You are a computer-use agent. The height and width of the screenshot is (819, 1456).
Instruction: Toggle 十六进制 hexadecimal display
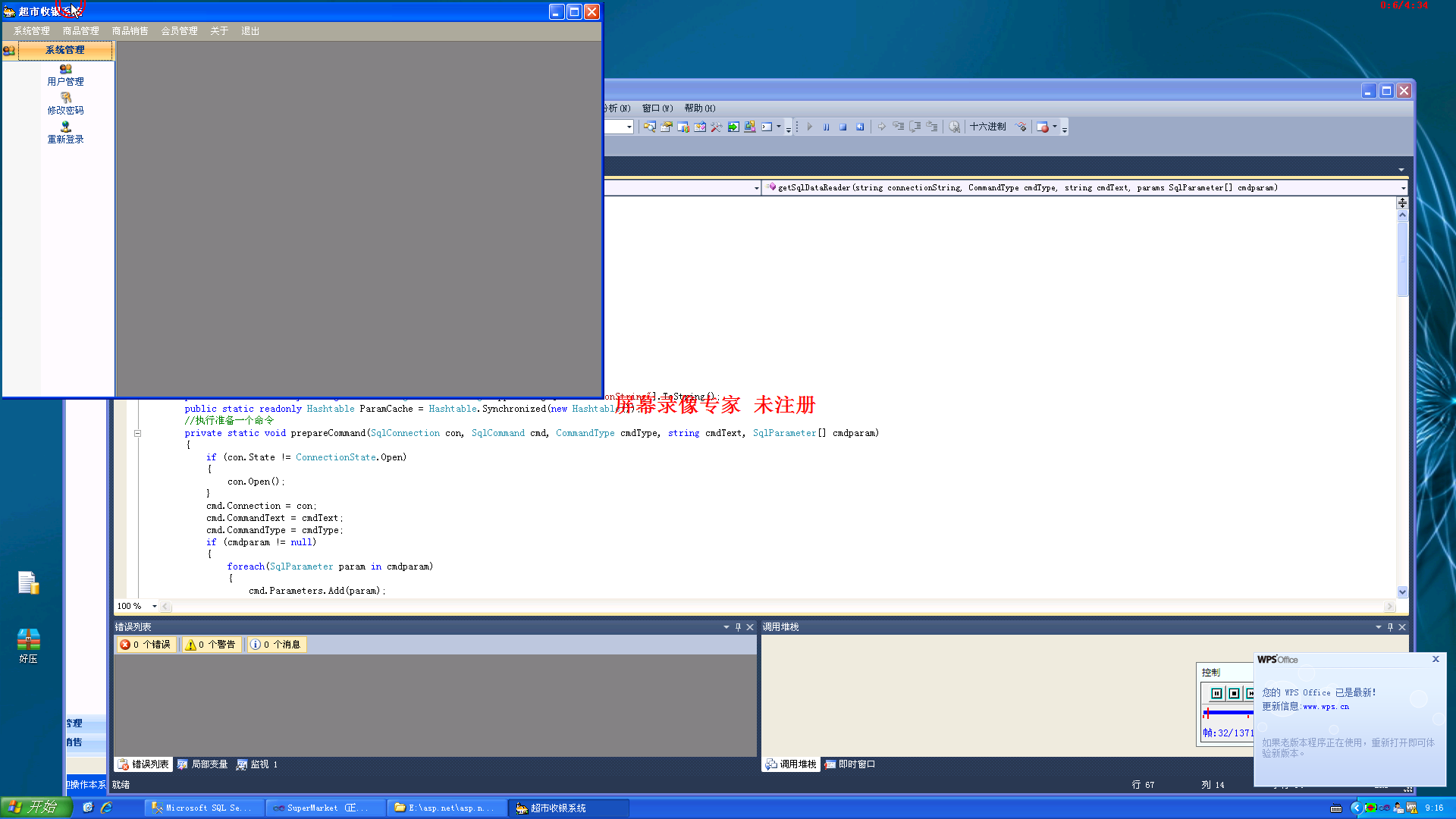988,127
